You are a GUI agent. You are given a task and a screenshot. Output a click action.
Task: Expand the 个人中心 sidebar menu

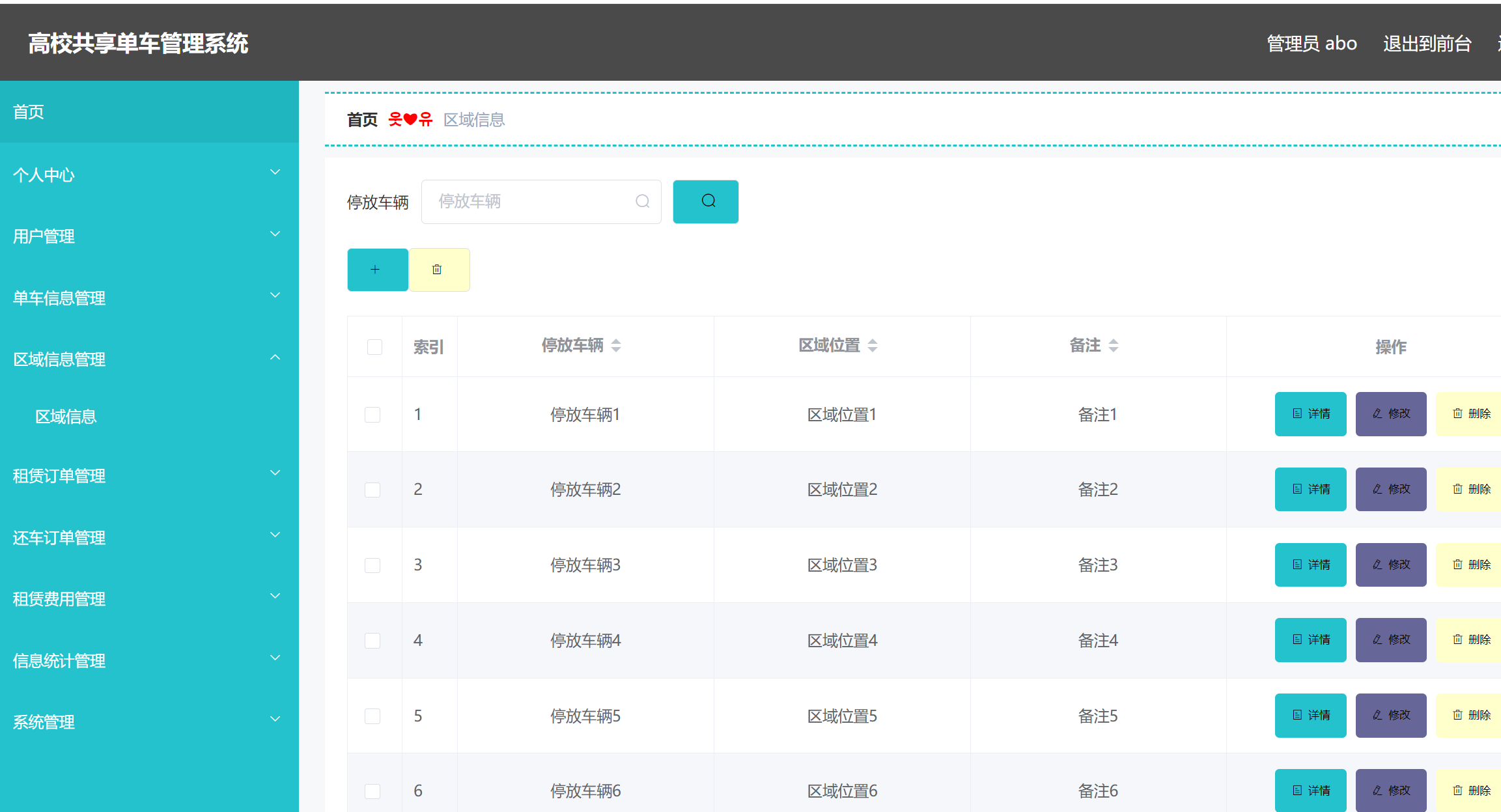coord(148,175)
